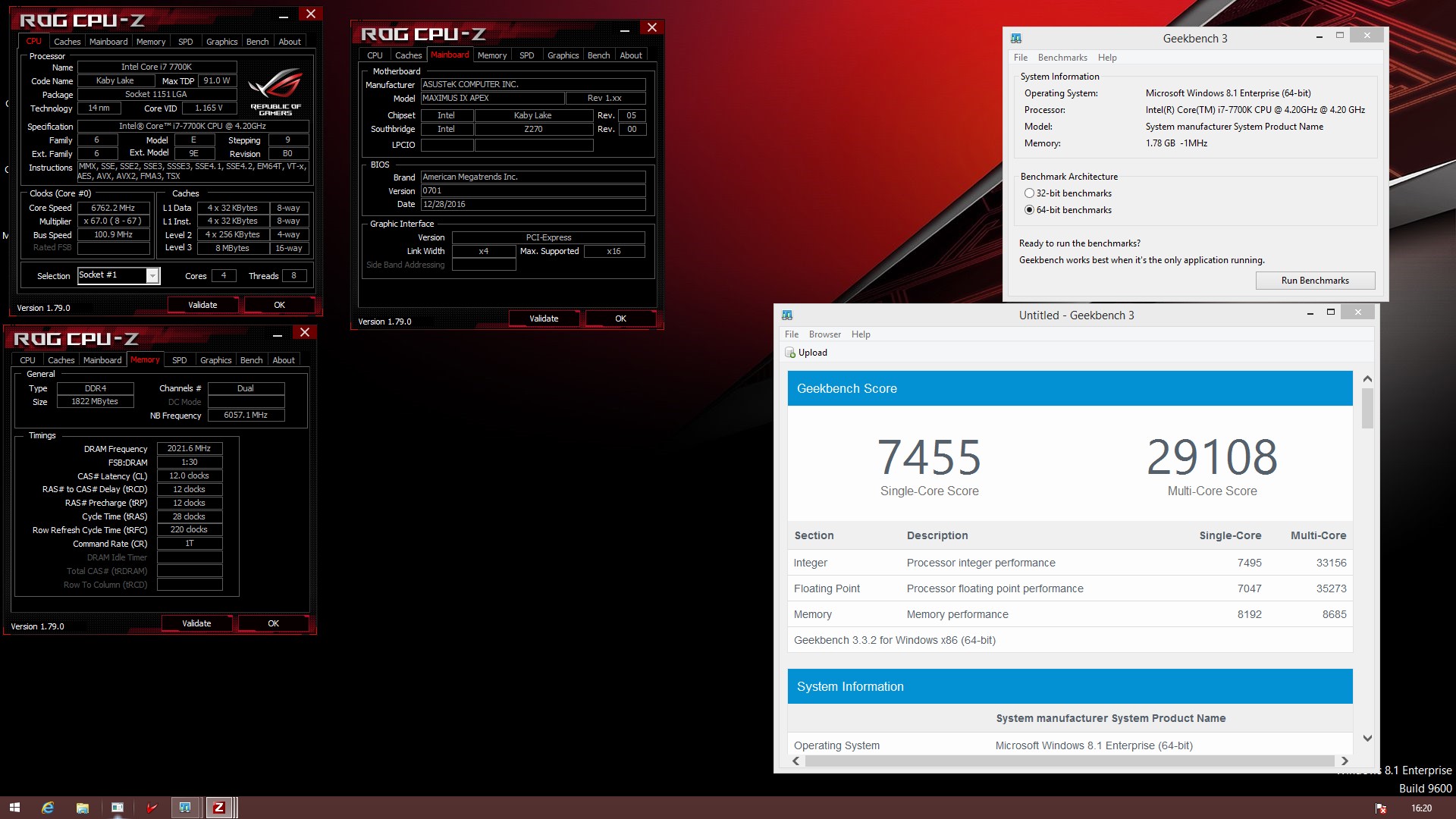Open the SPD tab in the Mainboard window
The image size is (1456, 819).
pos(526,55)
